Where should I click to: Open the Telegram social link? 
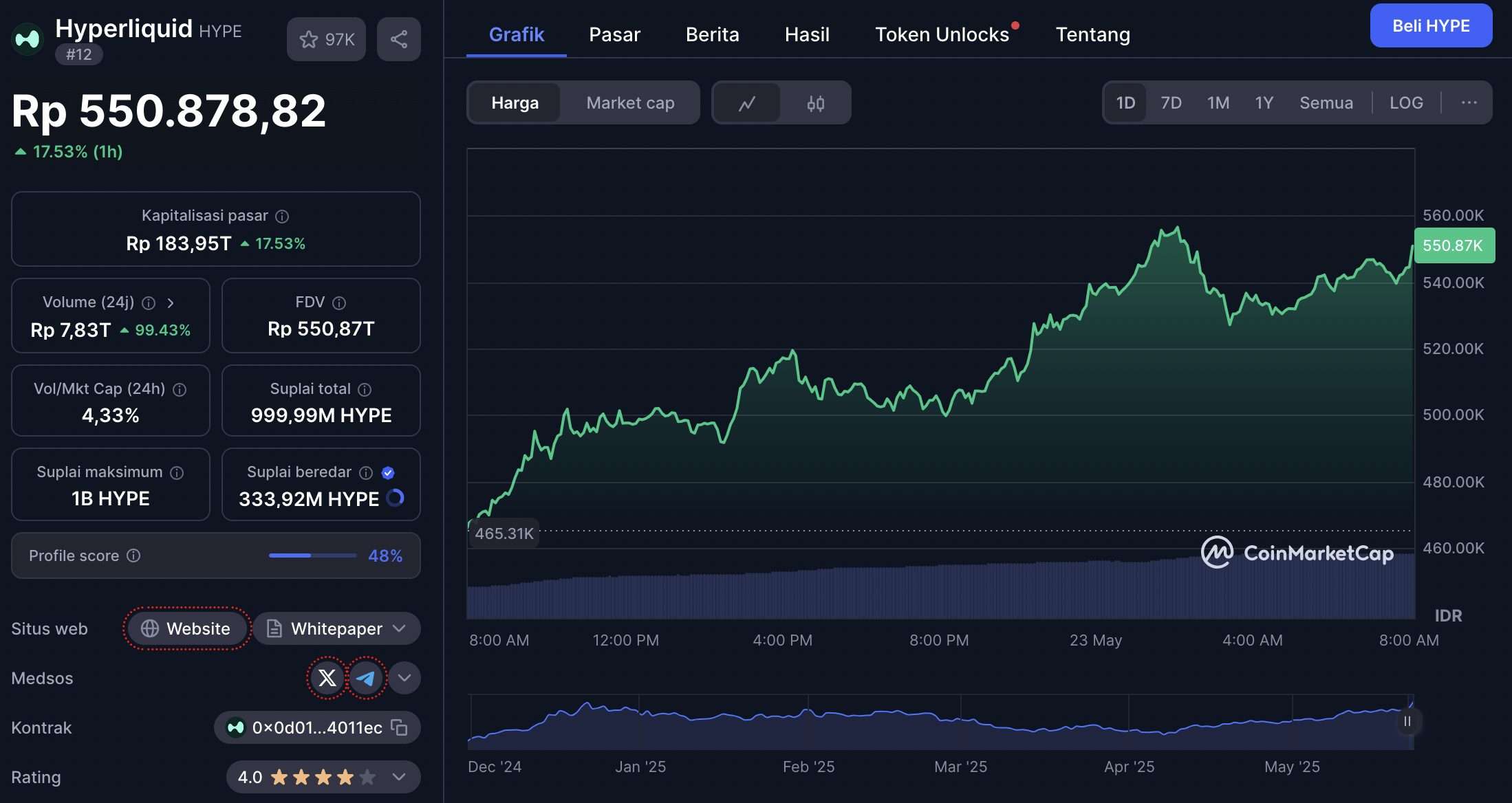pyautogui.click(x=366, y=678)
